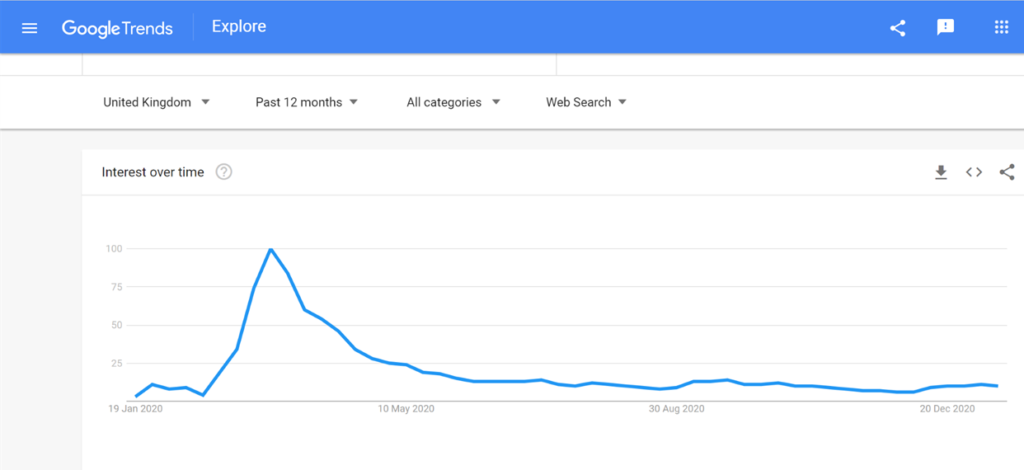Image resolution: width=1024 pixels, height=470 pixels.
Task: Click the 20 Dec 2020 axis label
Action: pyautogui.click(x=947, y=409)
